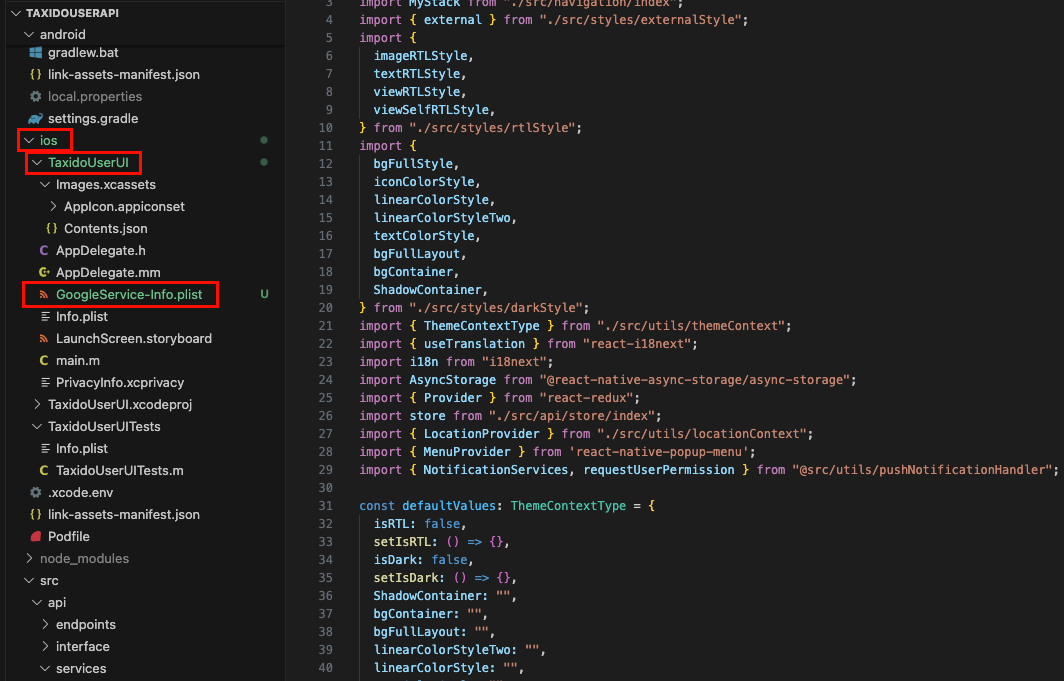The image size is (1064, 681).
Task: Open the main.m file
Action: (x=77, y=361)
